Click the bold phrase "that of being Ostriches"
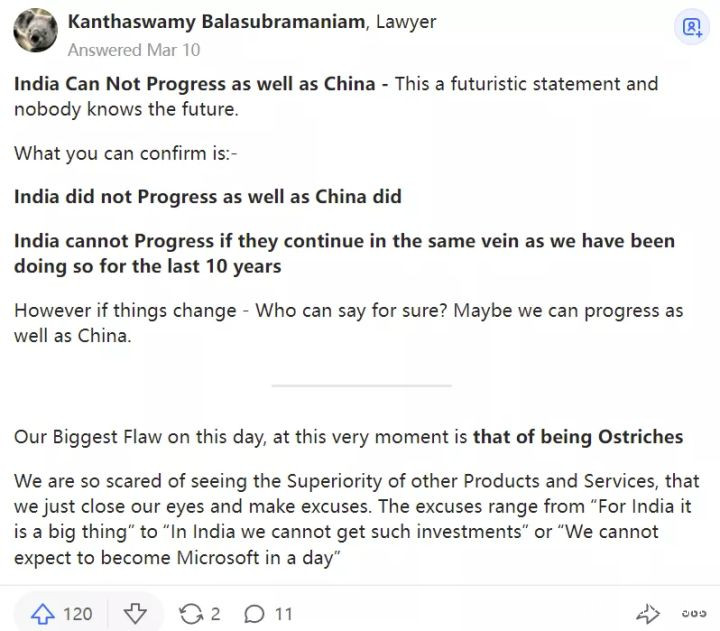Image resolution: width=720 pixels, height=631 pixels. tap(578, 437)
